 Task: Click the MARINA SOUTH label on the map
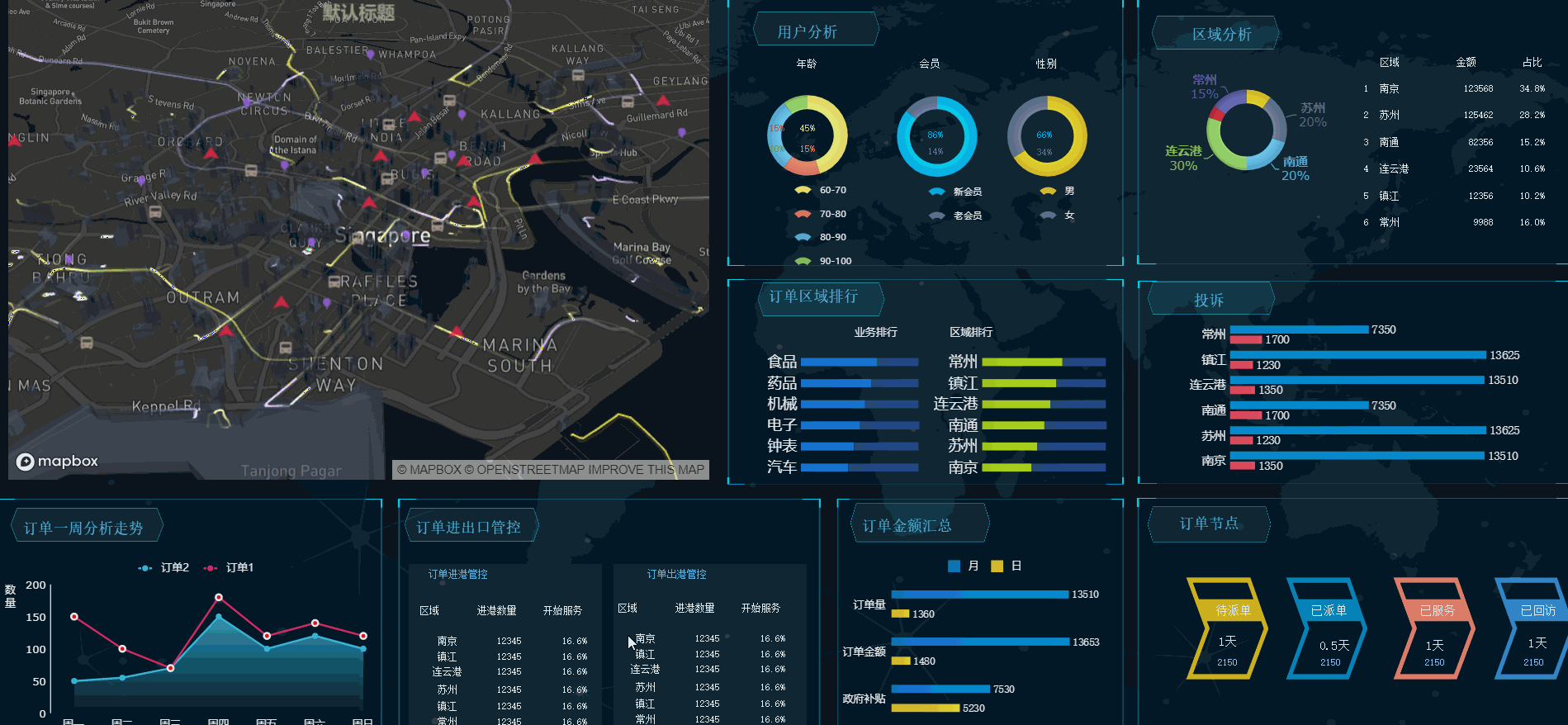coord(520,355)
